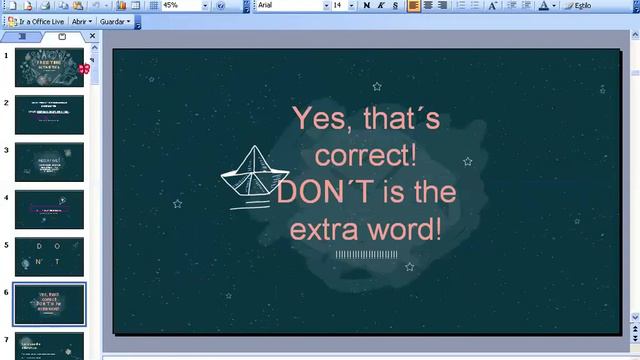Open the Arial font name dropdown
The height and width of the screenshot is (360, 640).
[326, 5]
